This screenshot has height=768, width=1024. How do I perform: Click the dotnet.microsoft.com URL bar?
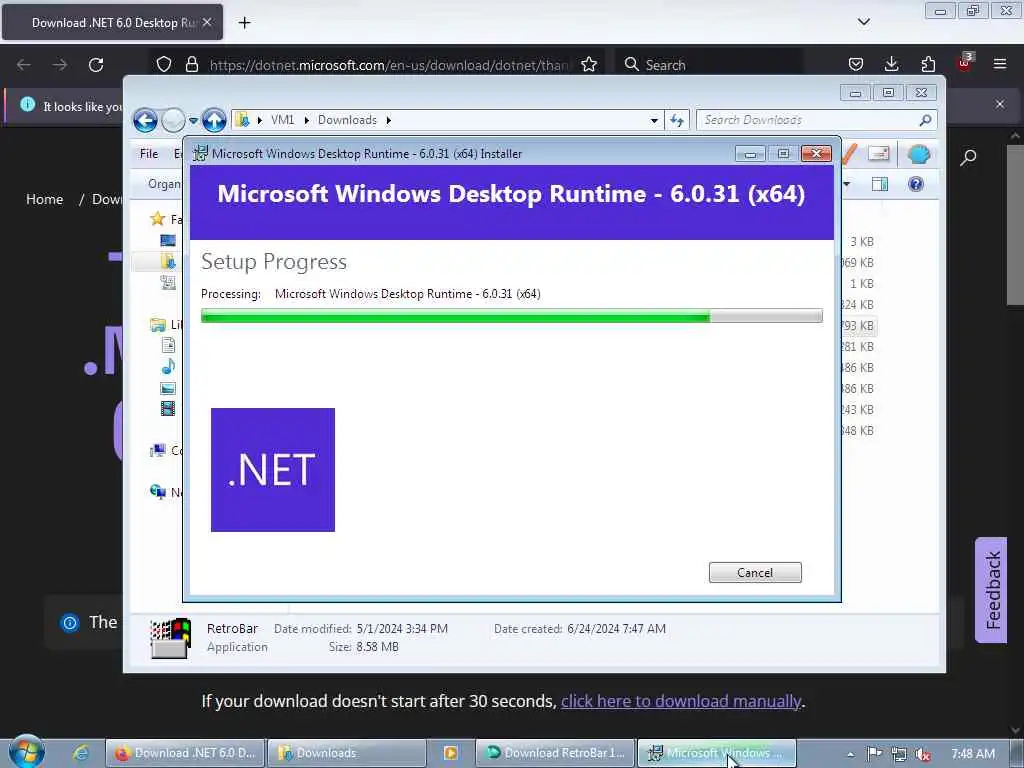click(389, 65)
